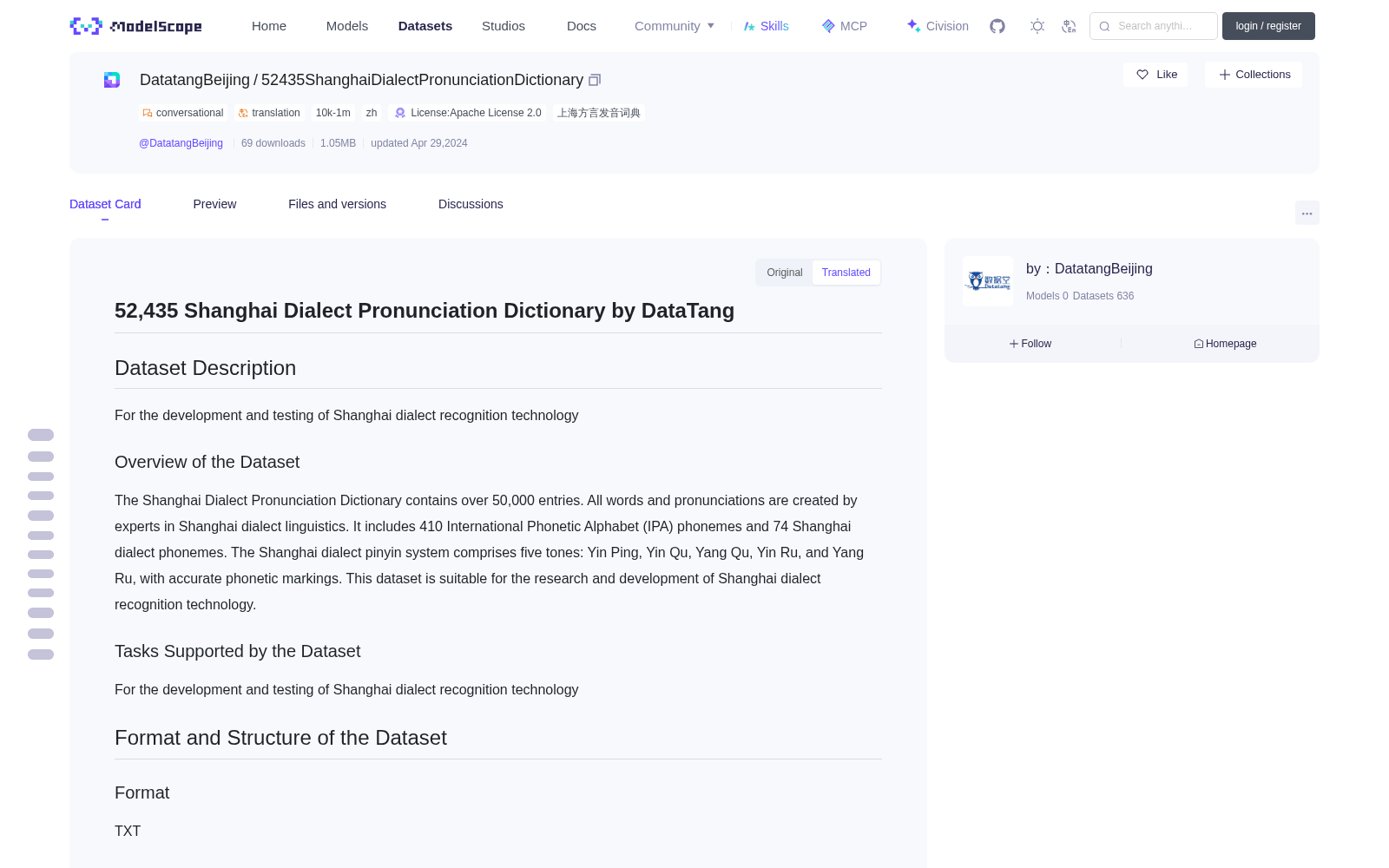Open the "by：DatatangBeijing" publisher name
This screenshot has width=1389, height=868.
click(x=1089, y=269)
